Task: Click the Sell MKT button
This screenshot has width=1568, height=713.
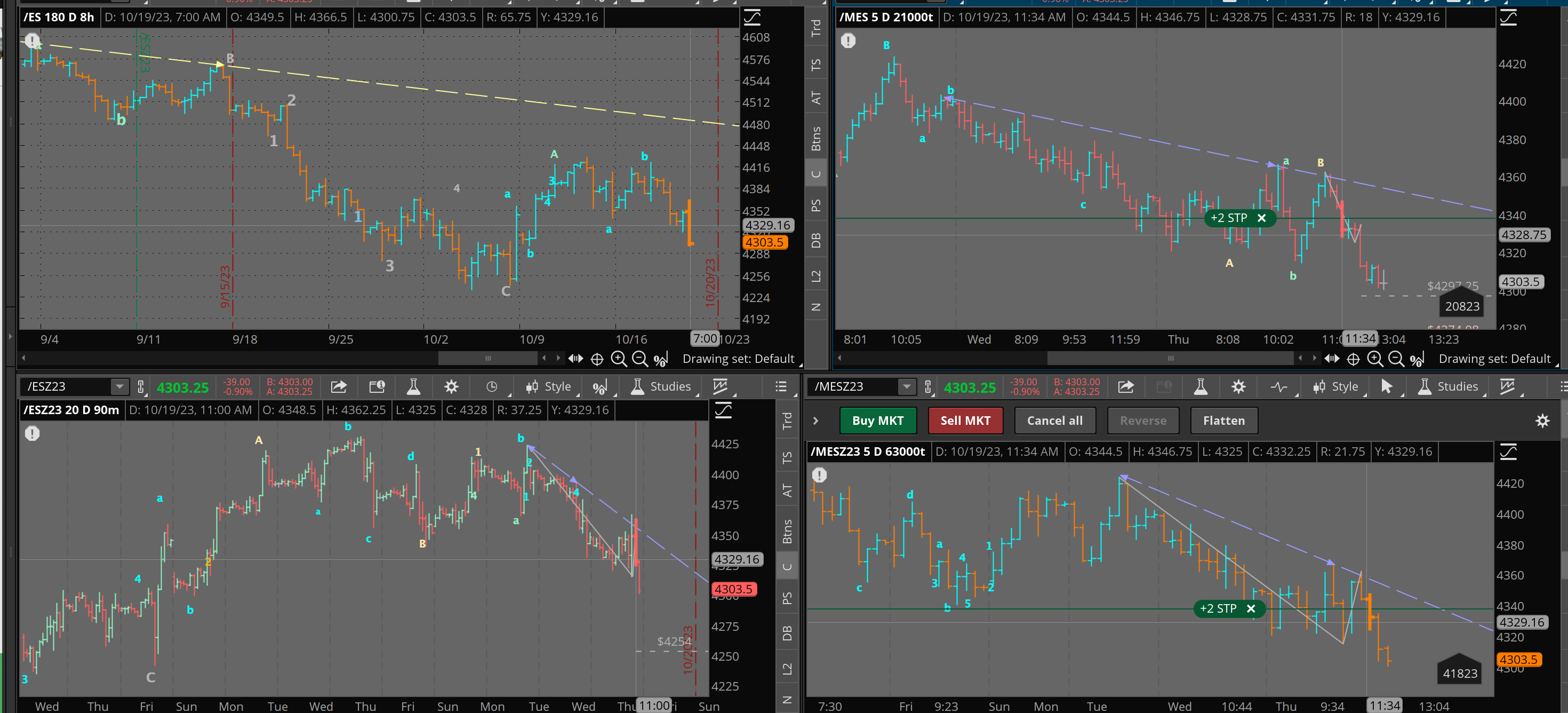Action: (965, 421)
